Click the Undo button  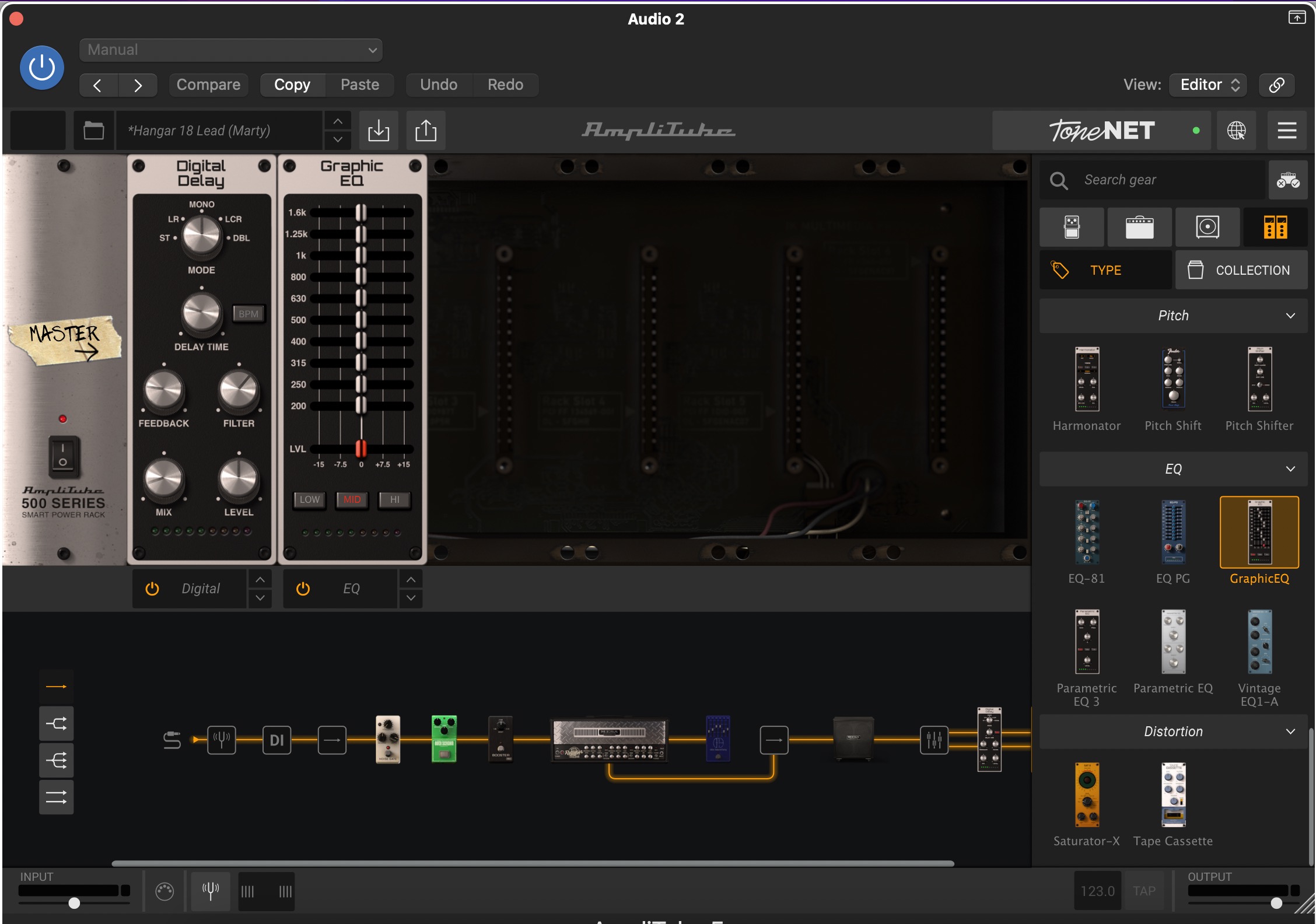(x=439, y=85)
